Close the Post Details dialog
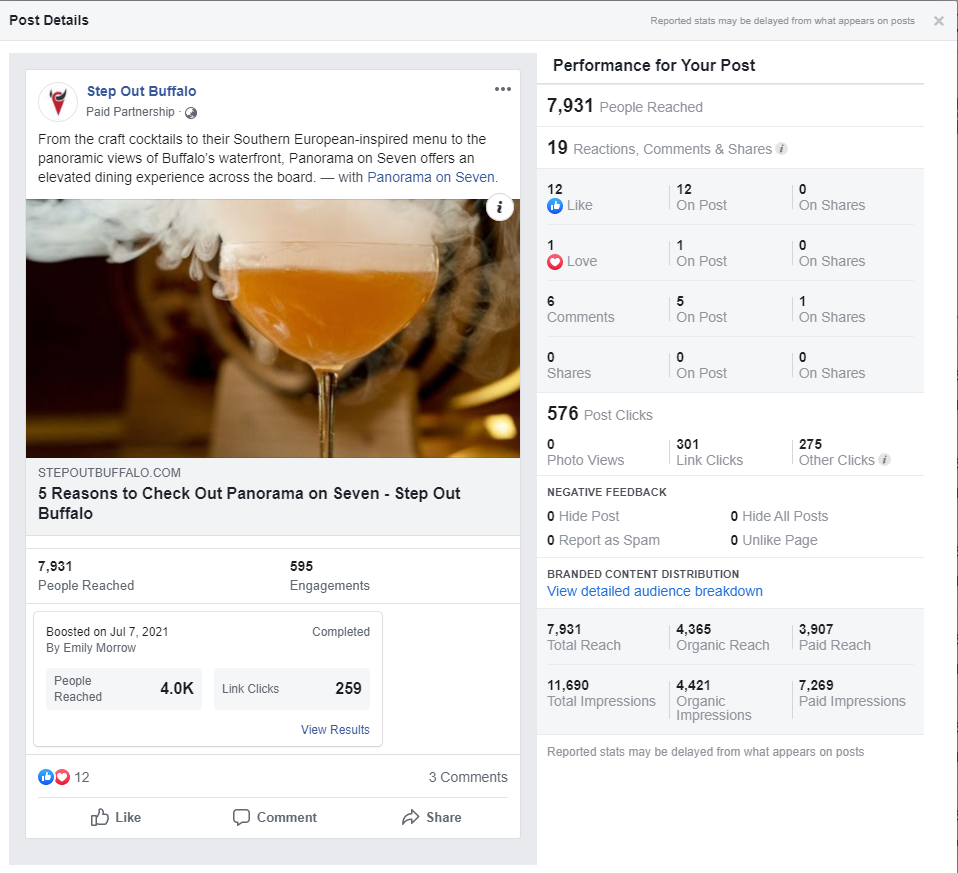The width and height of the screenshot is (958, 873). coord(938,21)
